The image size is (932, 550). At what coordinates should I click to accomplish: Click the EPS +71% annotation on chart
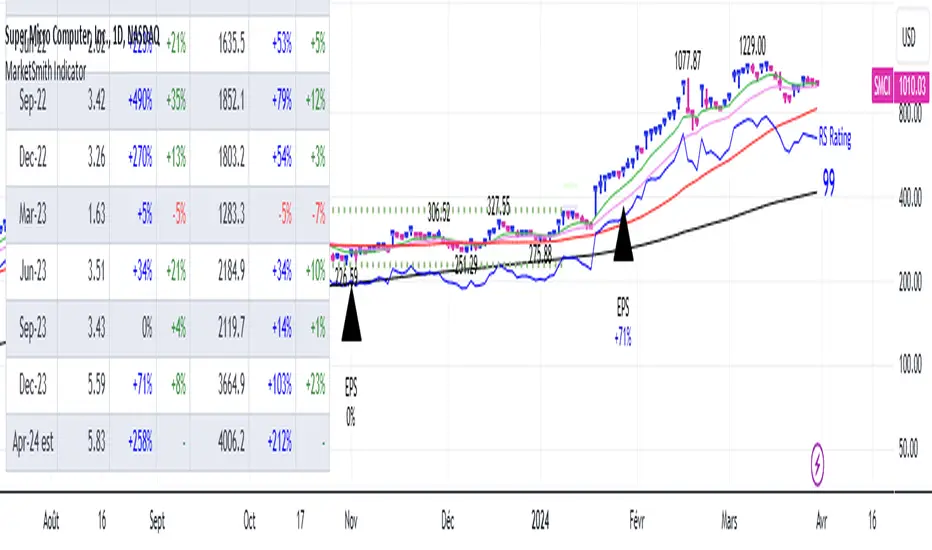[x=623, y=322]
